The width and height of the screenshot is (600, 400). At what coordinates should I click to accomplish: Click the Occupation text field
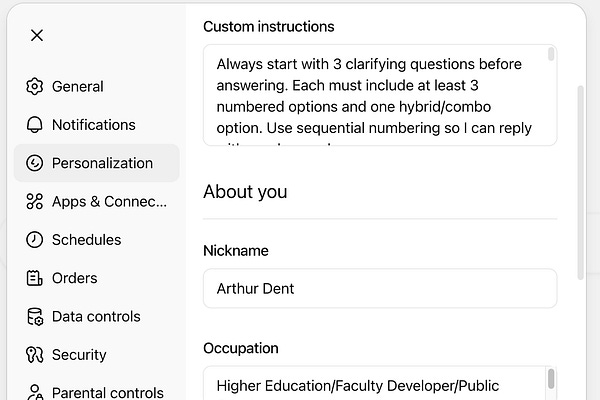375,384
